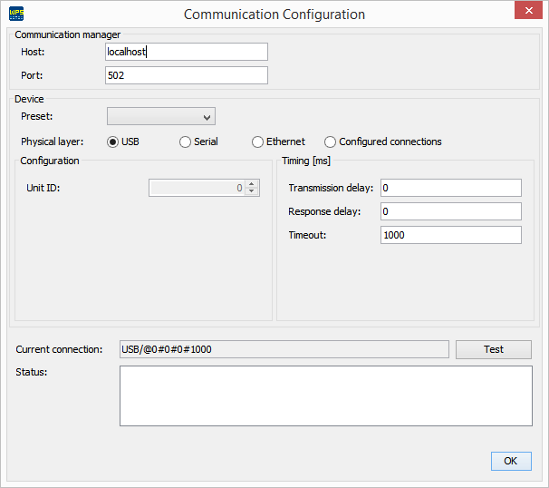Click the Current connection field
The image size is (549, 488).
click(x=284, y=349)
